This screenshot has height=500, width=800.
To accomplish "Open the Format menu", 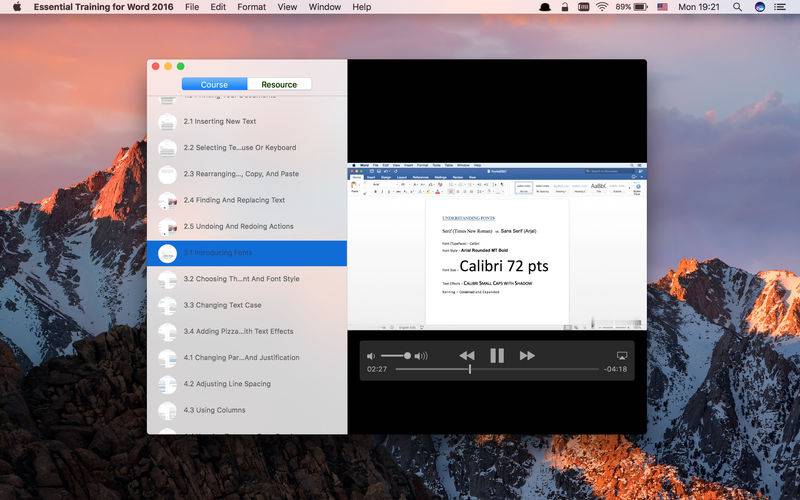I will click(251, 7).
